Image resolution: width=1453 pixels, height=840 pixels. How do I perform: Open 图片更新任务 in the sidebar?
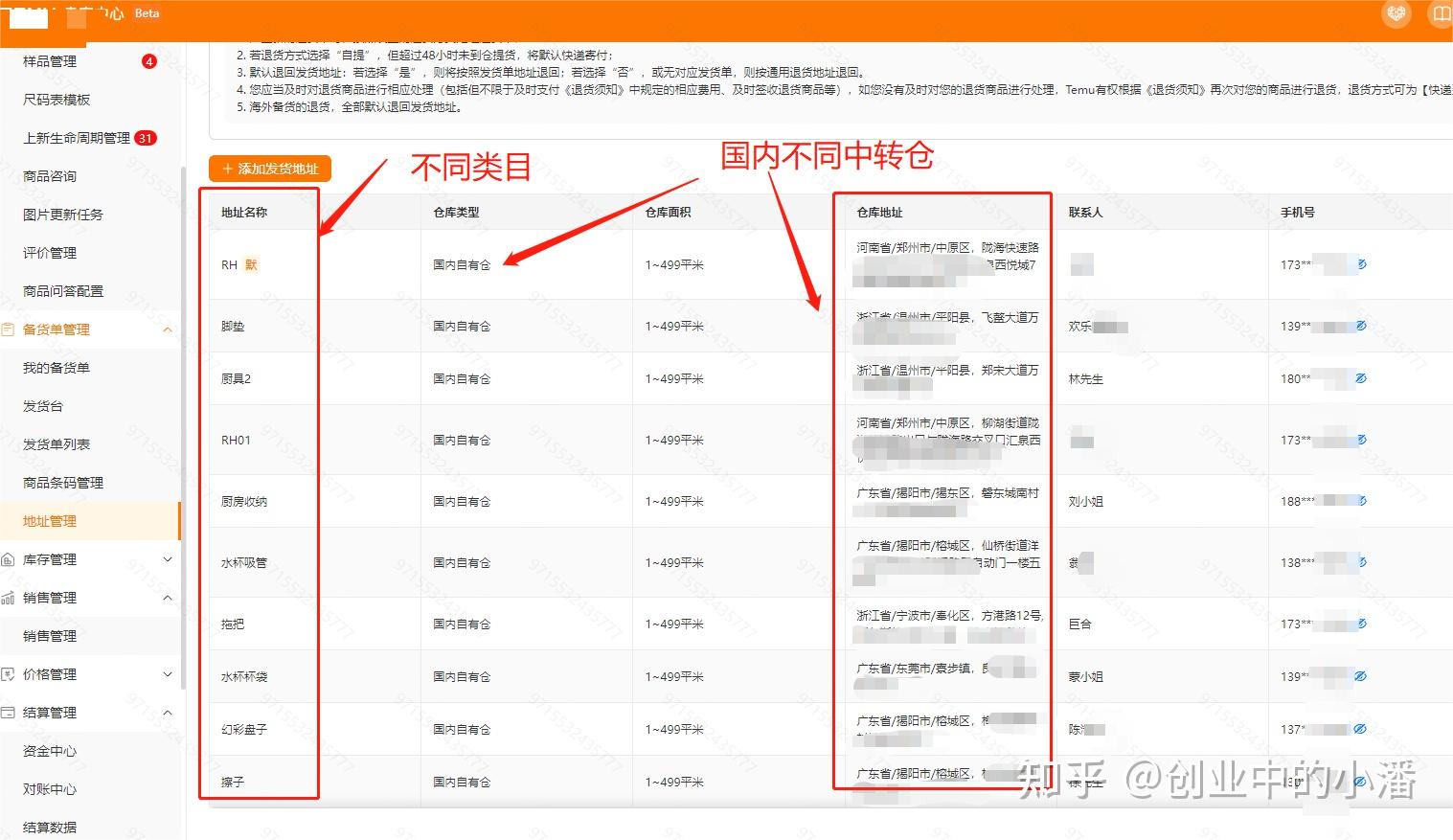(63, 215)
